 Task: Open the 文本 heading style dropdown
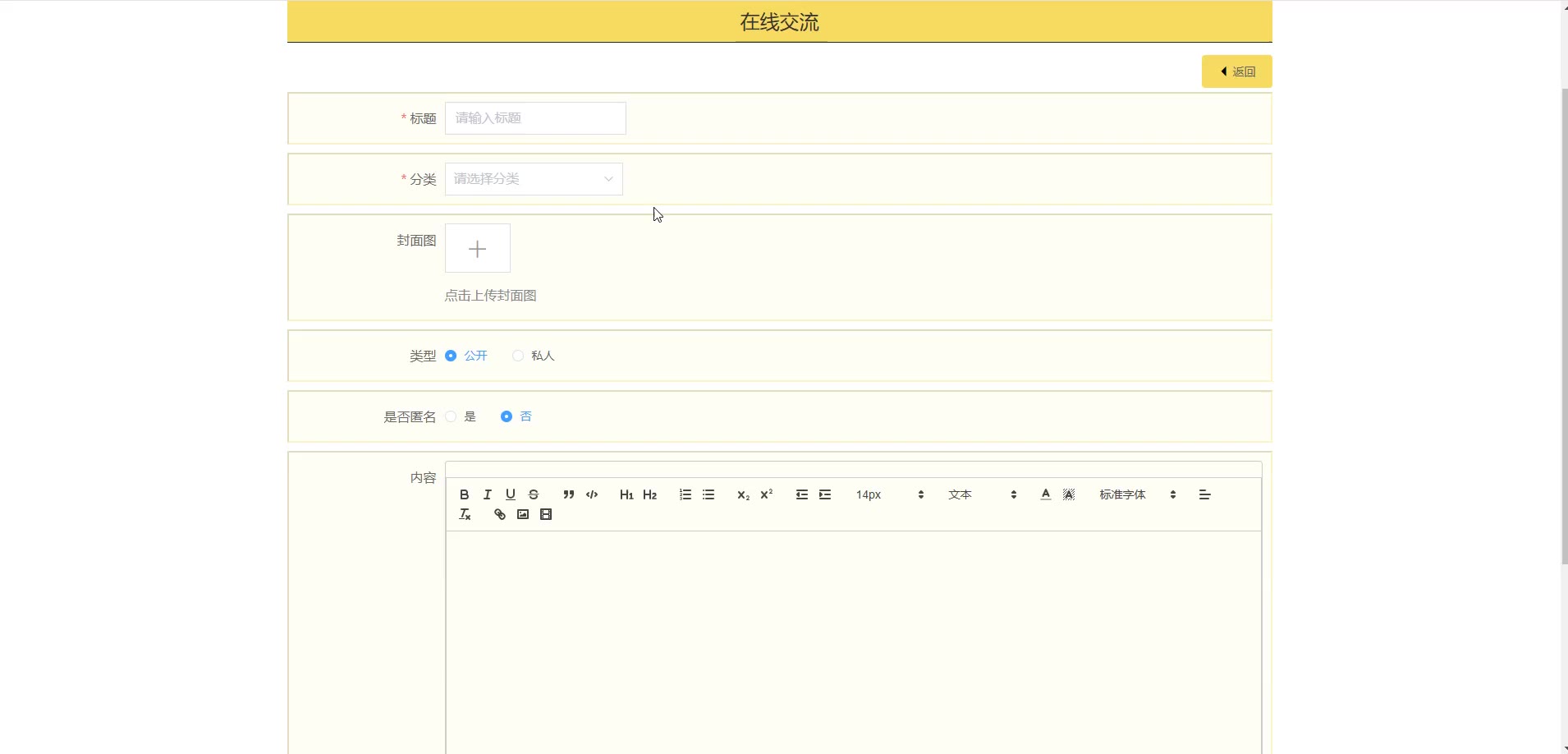[982, 494]
